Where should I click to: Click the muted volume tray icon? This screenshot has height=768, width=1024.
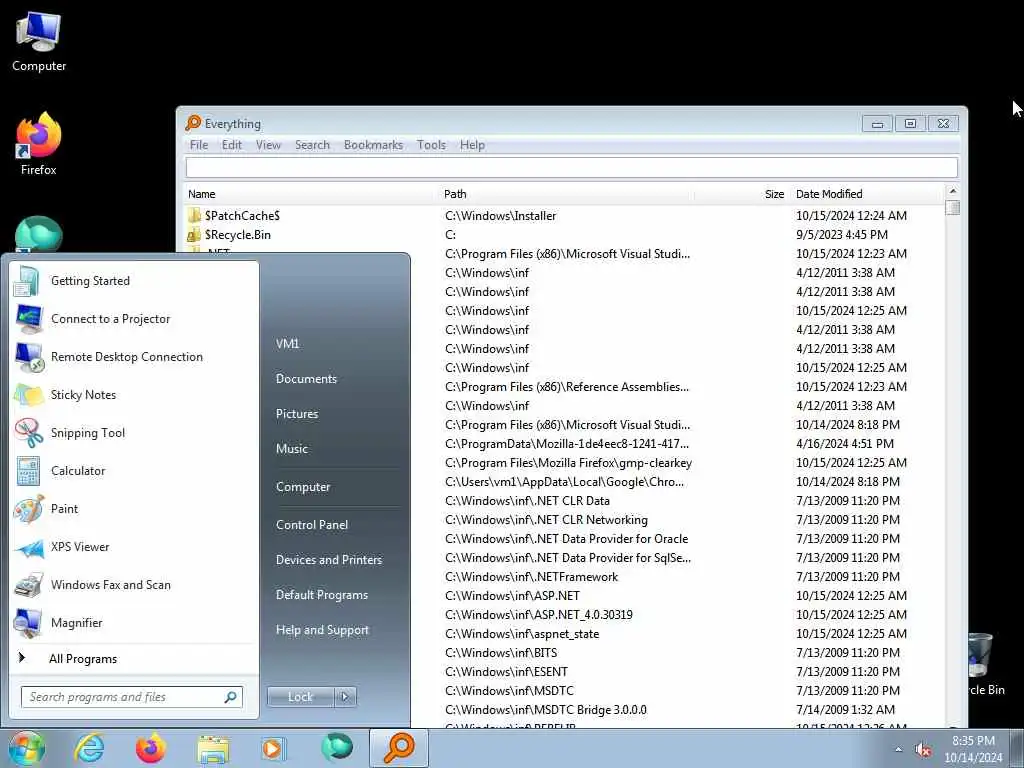click(923, 750)
